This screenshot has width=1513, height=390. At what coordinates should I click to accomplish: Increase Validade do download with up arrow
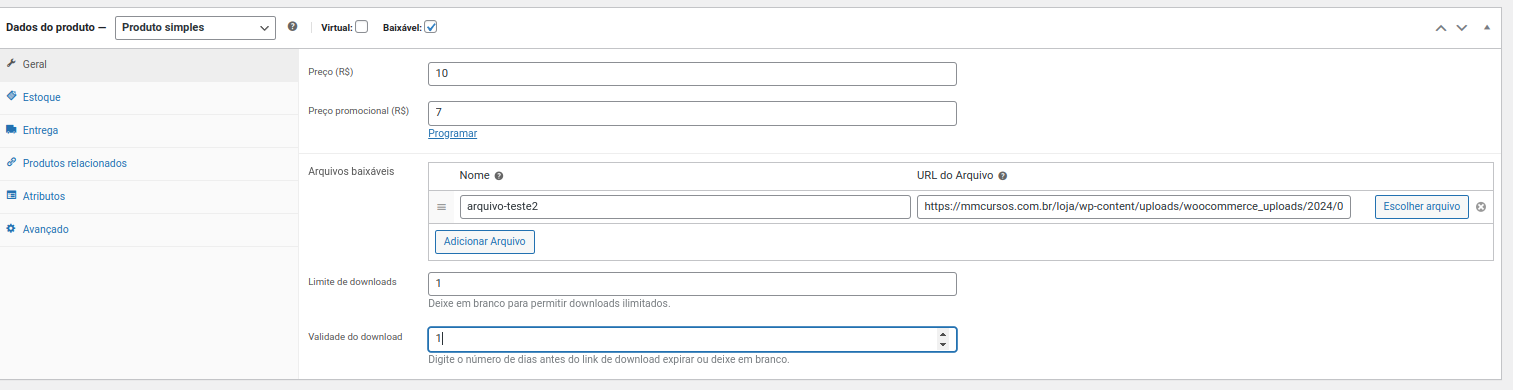tap(942, 335)
